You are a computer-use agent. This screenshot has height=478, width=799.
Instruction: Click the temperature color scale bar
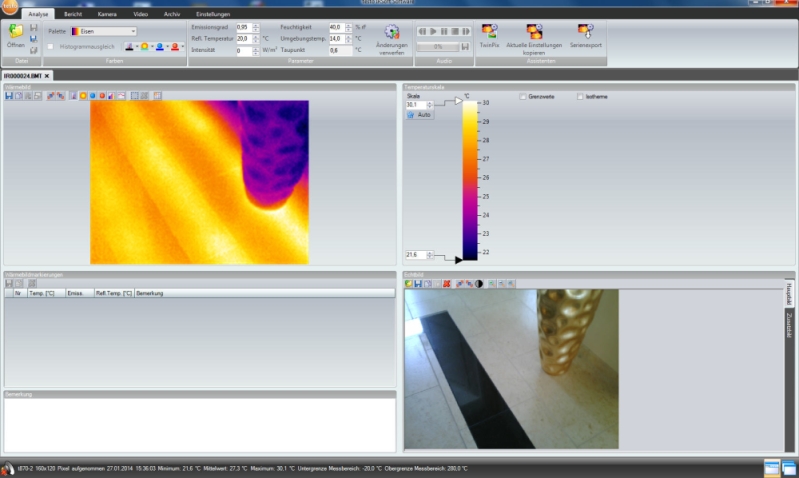(470, 180)
